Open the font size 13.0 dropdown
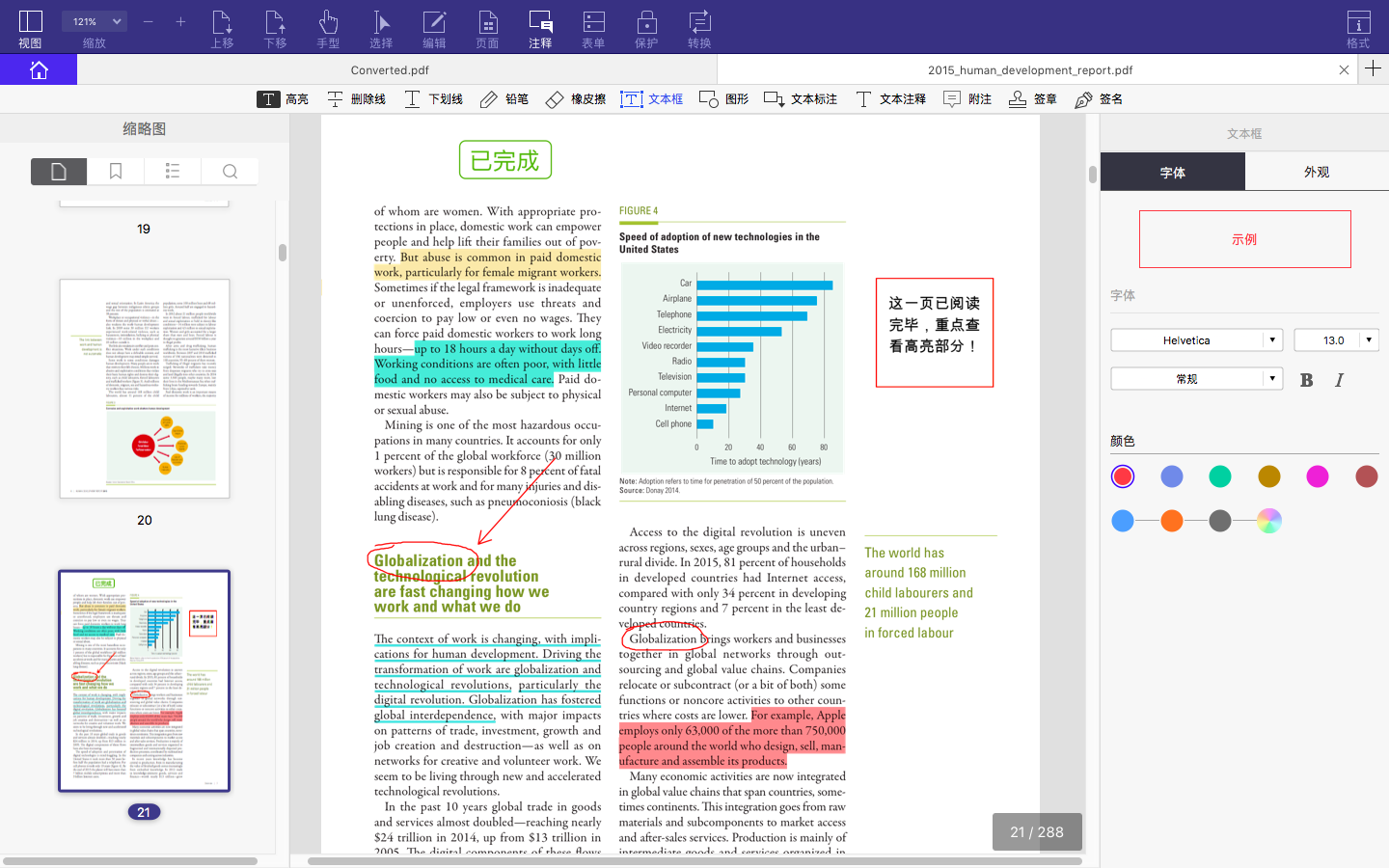The height and width of the screenshot is (868, 1389). pos(1336,339)
